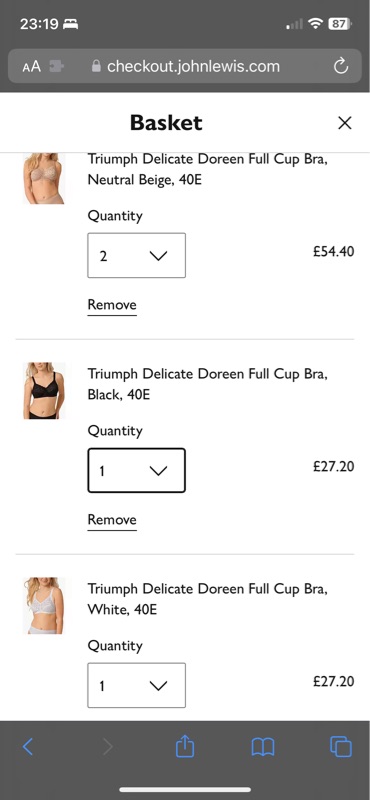Show all open tabs icon

click(x=341, y=746)
